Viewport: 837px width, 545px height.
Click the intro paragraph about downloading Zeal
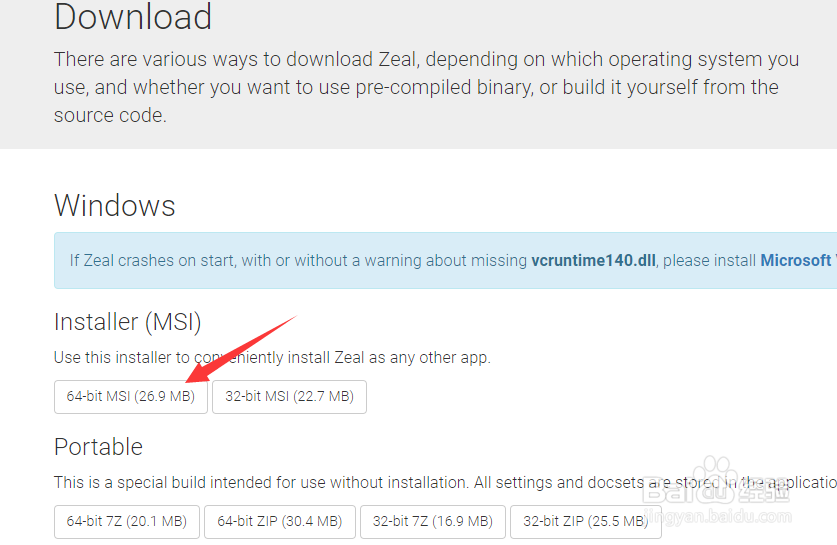click(x=427, y=87)
